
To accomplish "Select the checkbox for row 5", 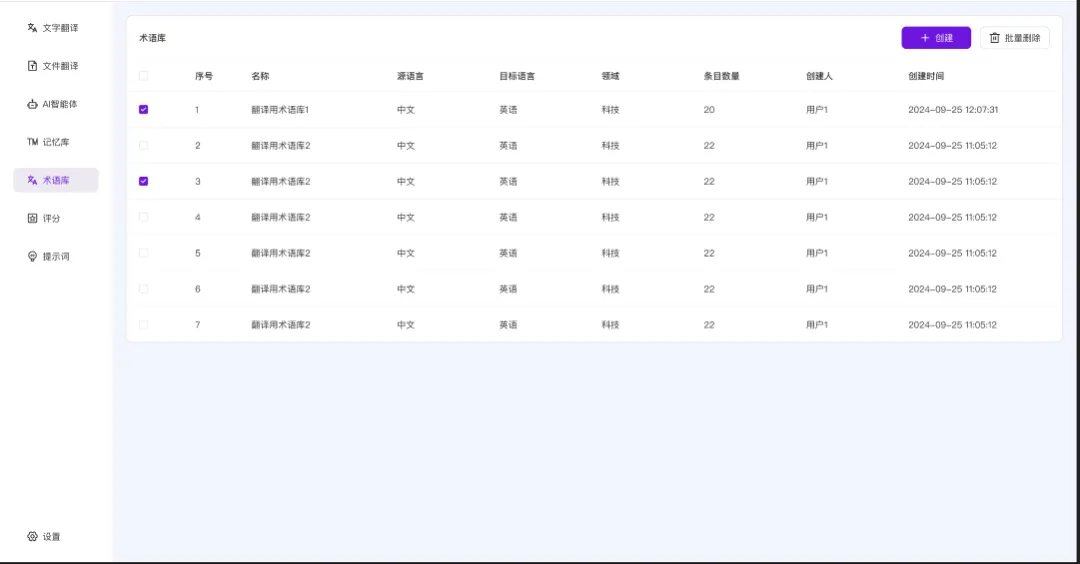I will click(143, 253).
